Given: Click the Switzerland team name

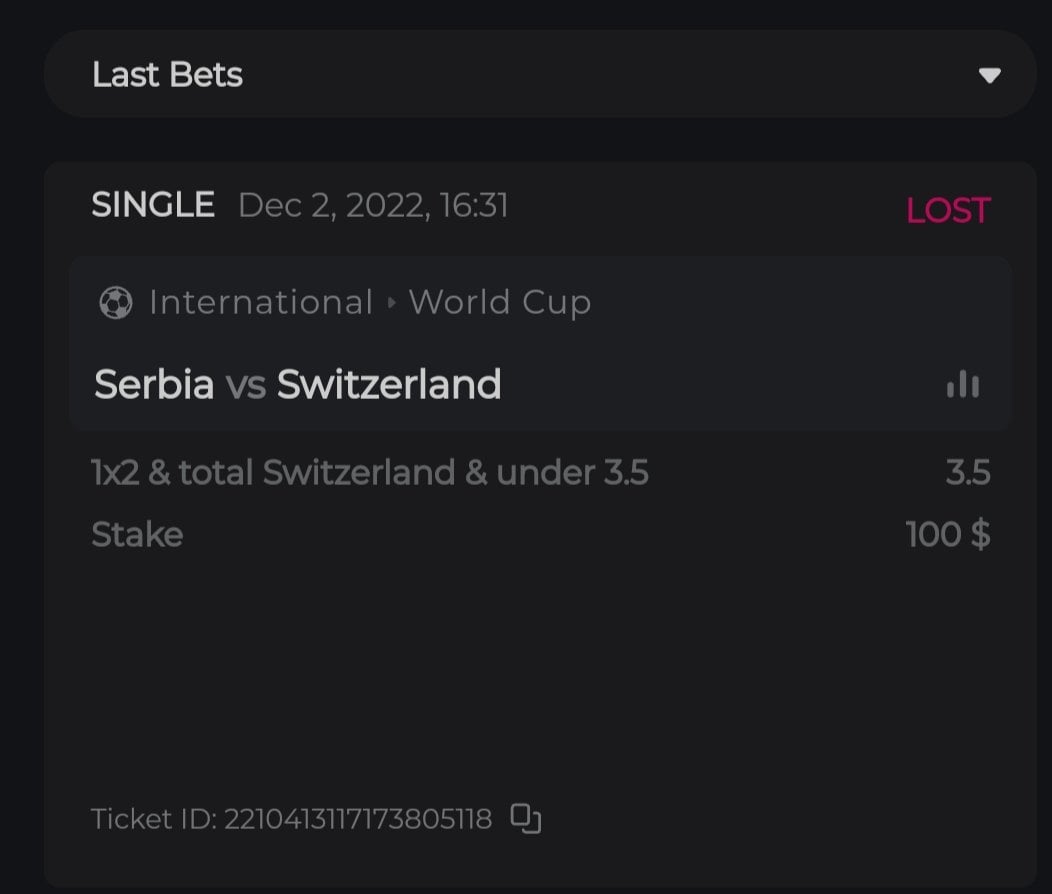Looking at the screenshot, I should click(x=389, y=384).
